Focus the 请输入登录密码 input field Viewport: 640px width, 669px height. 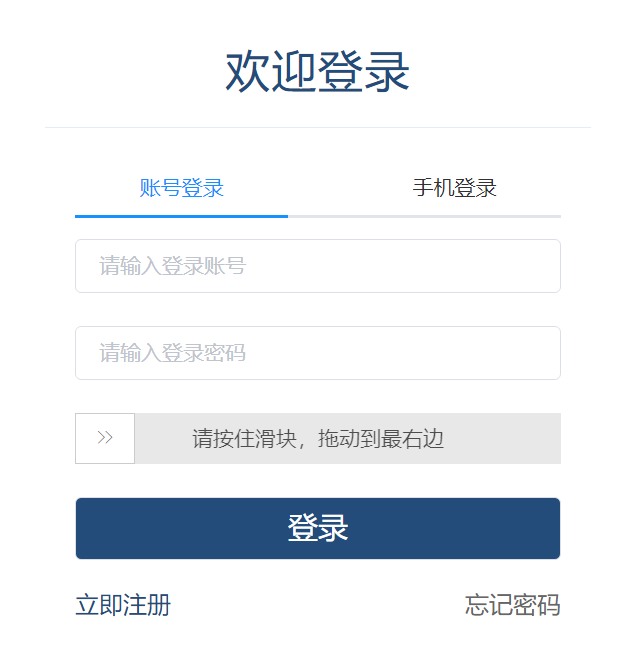pos(318,353)
